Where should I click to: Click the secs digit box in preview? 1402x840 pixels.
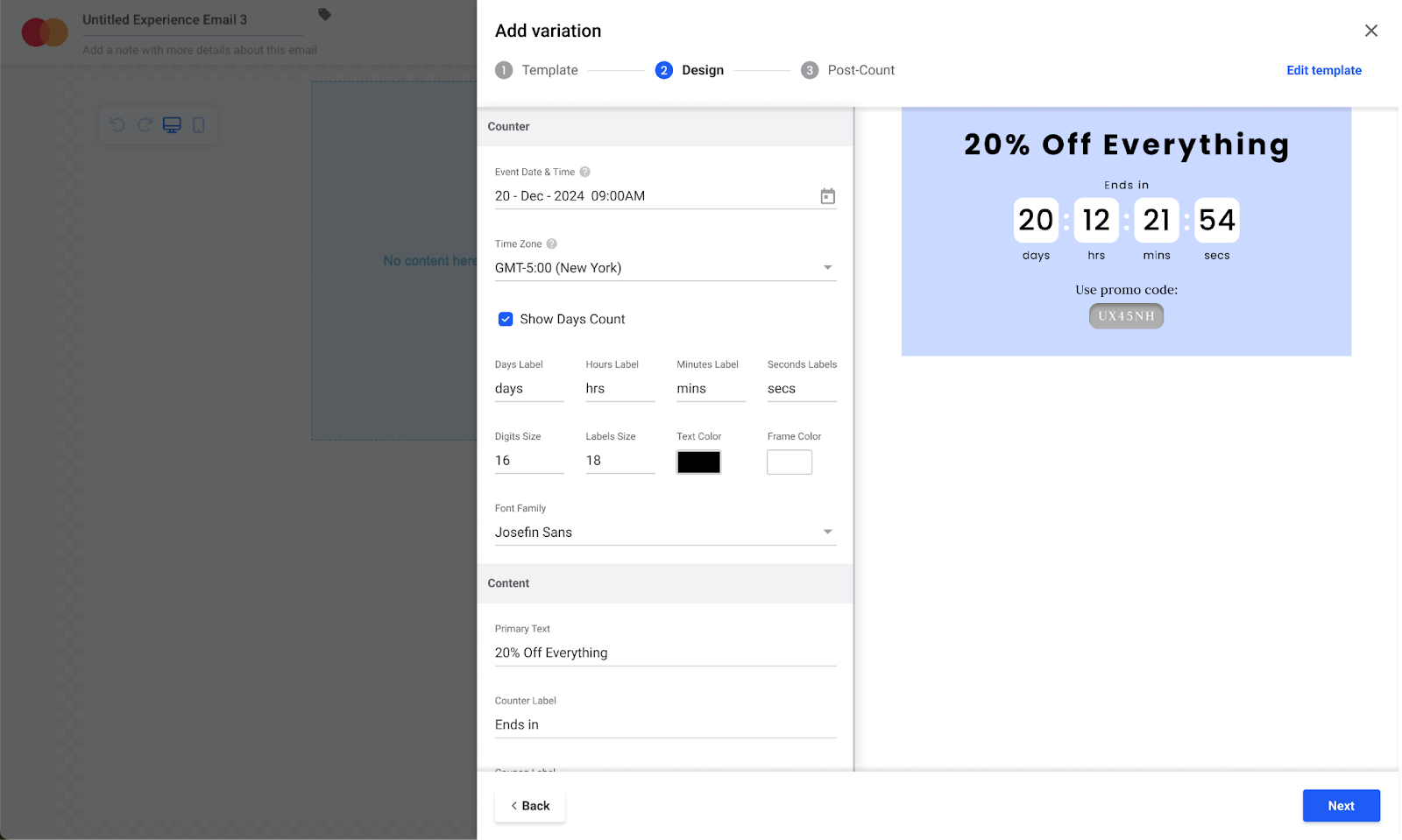pos(1217,220)
